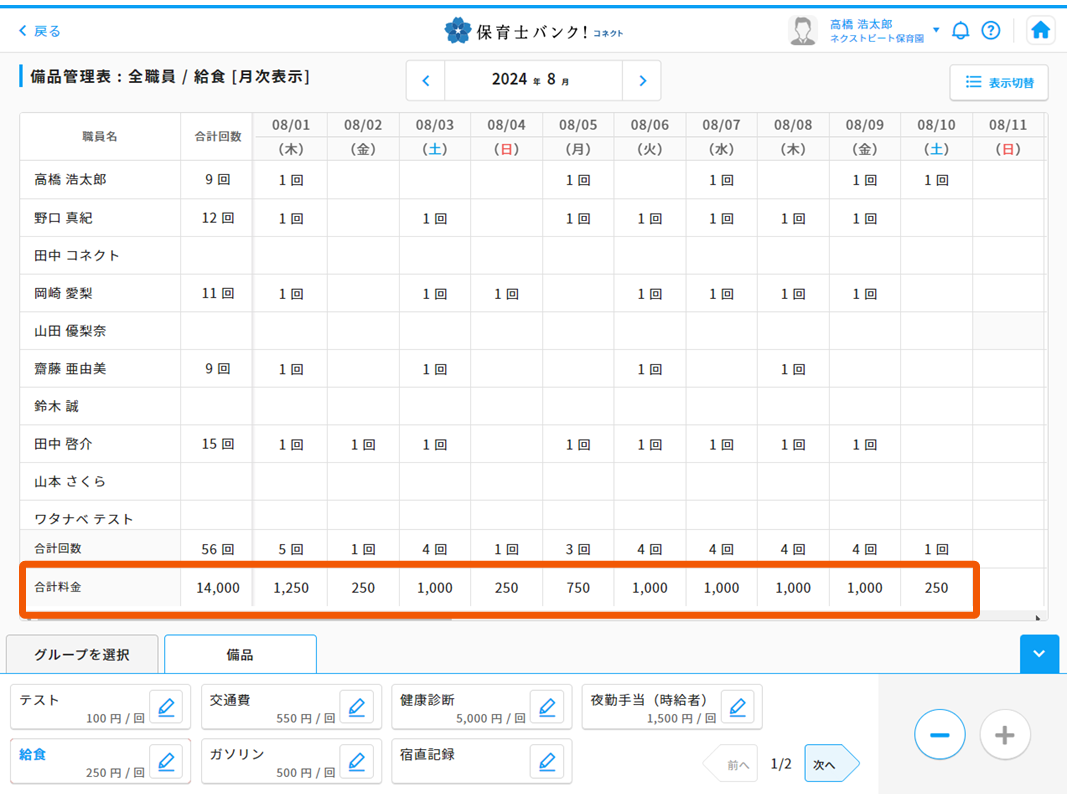The width and height of the screenshot is (1067, 800).
Task: Edit 交通費 with its pencil icon
Action: coord(357,707)
